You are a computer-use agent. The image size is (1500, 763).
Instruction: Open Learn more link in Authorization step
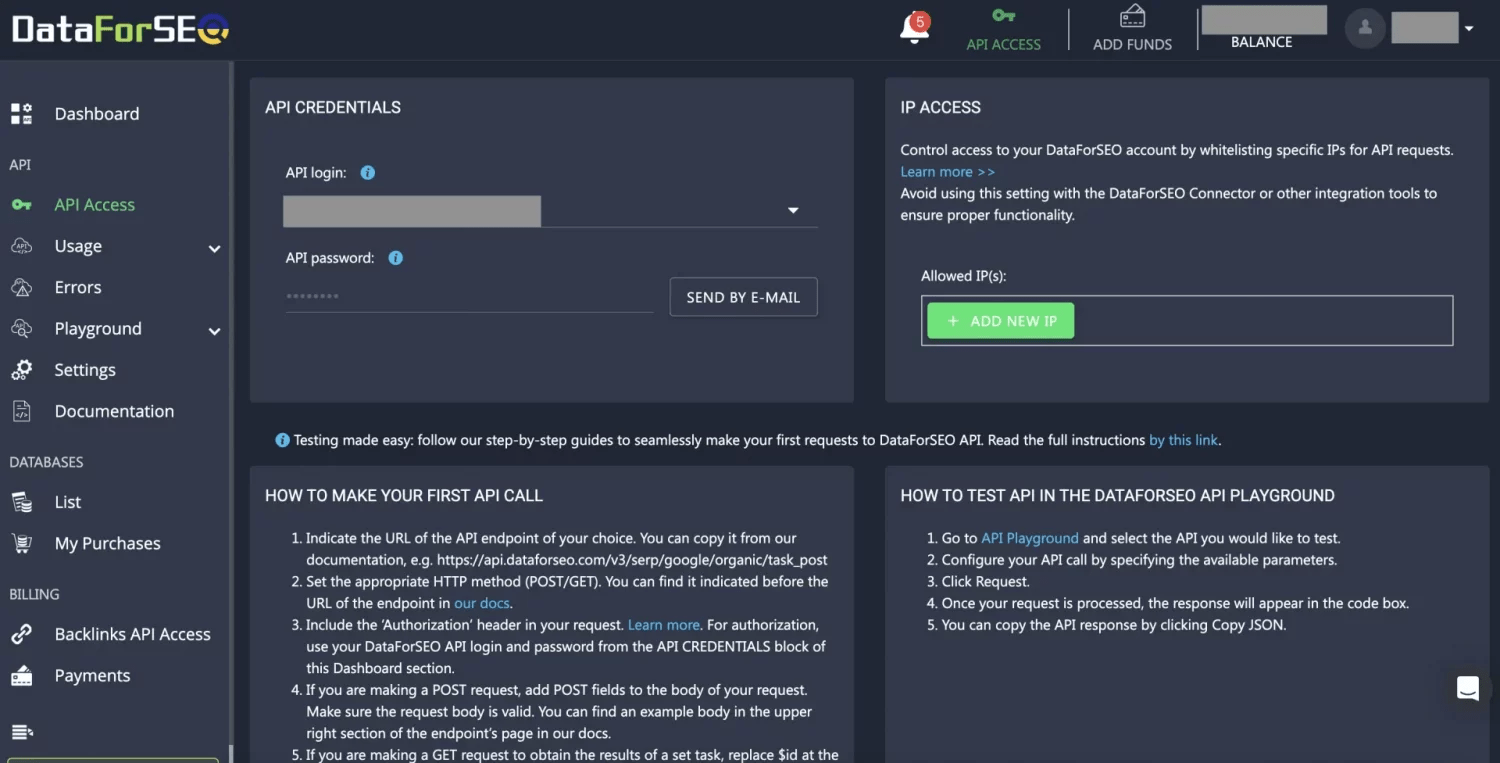click(x=664, y=625)
